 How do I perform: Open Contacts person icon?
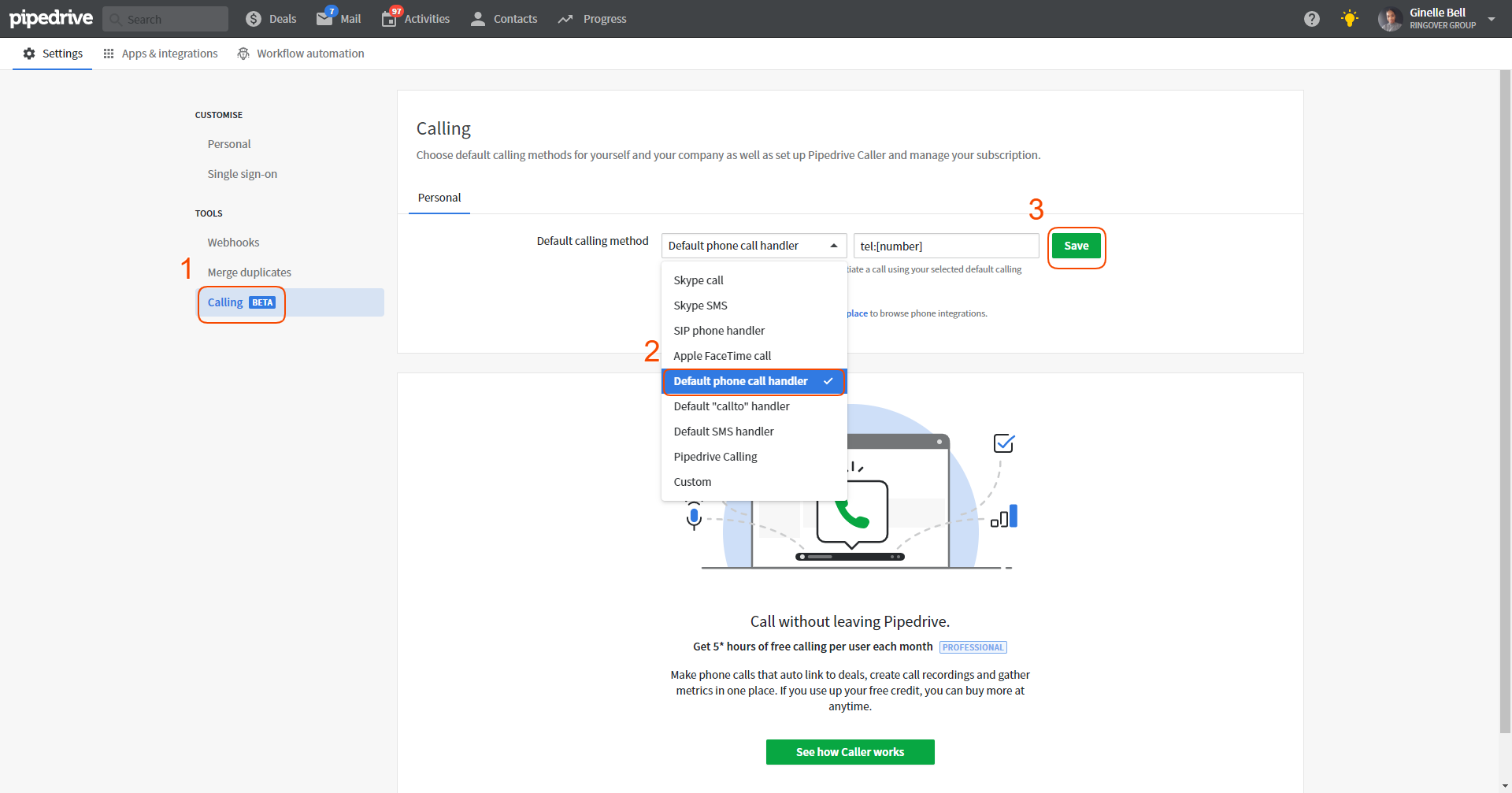[478, 19]
